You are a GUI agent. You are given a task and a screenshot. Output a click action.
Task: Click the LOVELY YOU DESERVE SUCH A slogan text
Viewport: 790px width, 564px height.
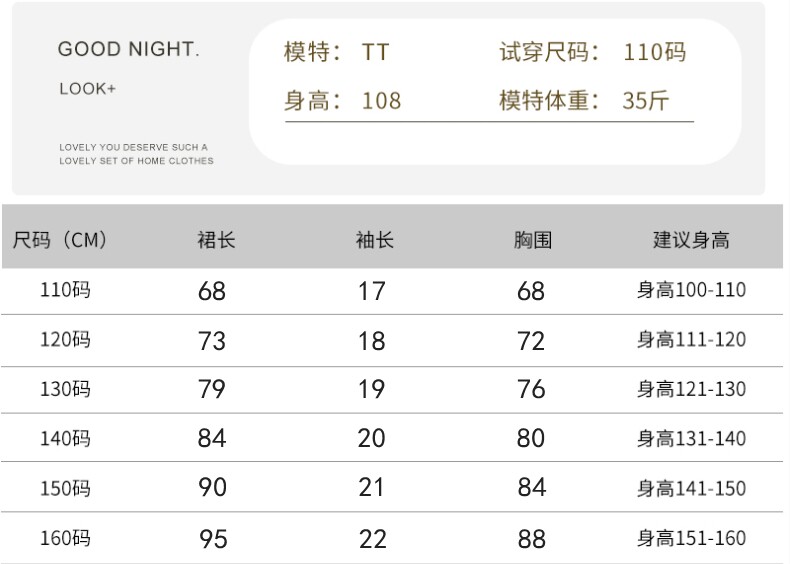(134, 147)
